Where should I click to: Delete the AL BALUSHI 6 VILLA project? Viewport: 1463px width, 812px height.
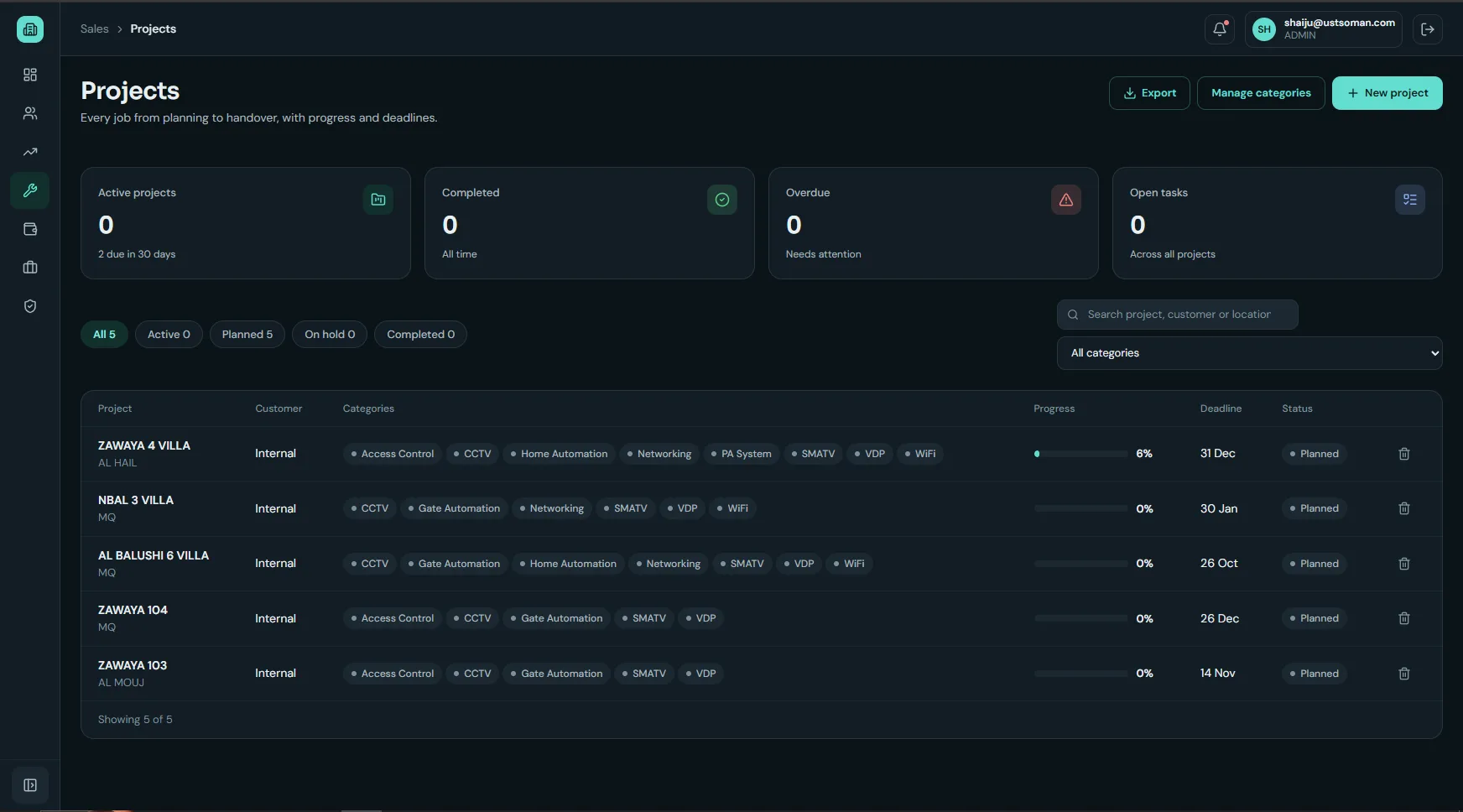point(1404,564)
